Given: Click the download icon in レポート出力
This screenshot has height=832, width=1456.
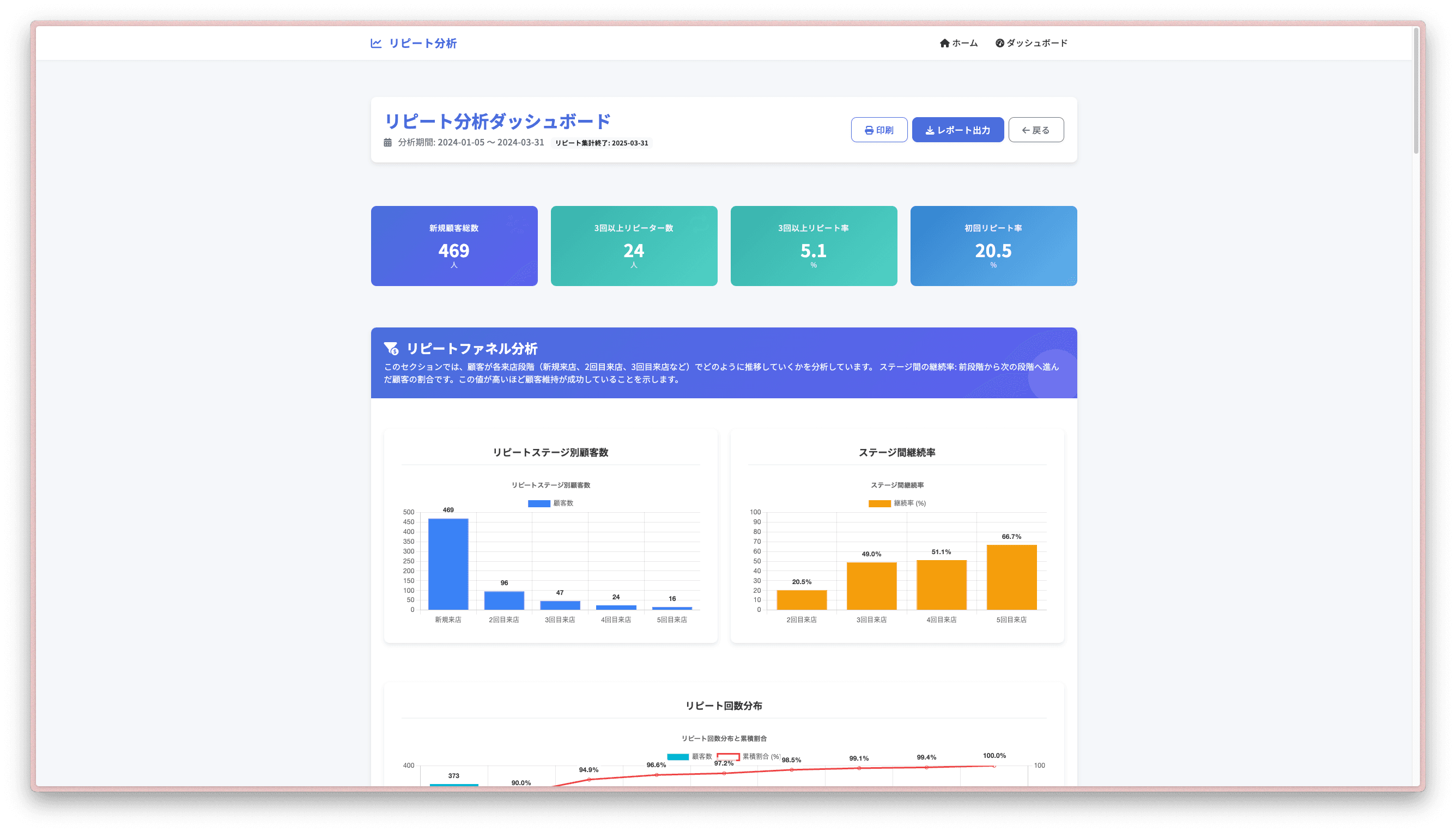Looking at the screenshot, I should pos(930,130).
